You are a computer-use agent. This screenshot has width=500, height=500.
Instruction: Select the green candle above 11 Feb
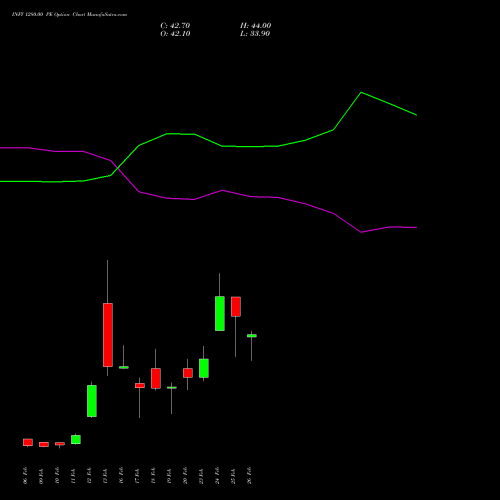click(x=76, y=439)
